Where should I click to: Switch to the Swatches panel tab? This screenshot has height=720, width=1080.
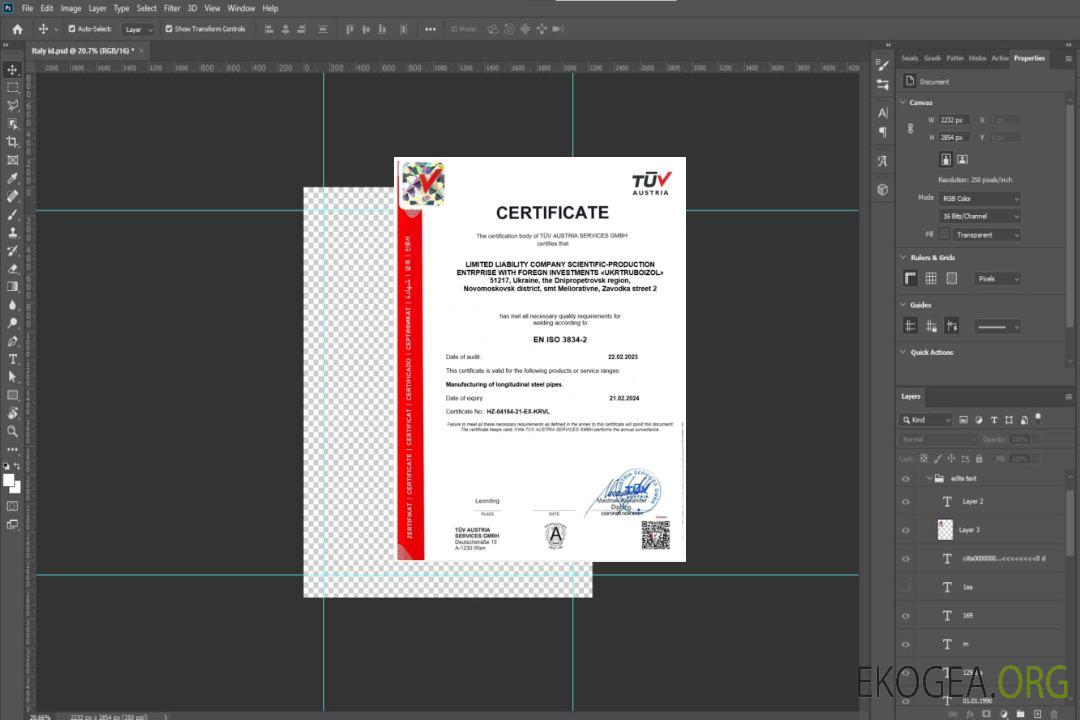pyautogui.click(x=910, y=59)
